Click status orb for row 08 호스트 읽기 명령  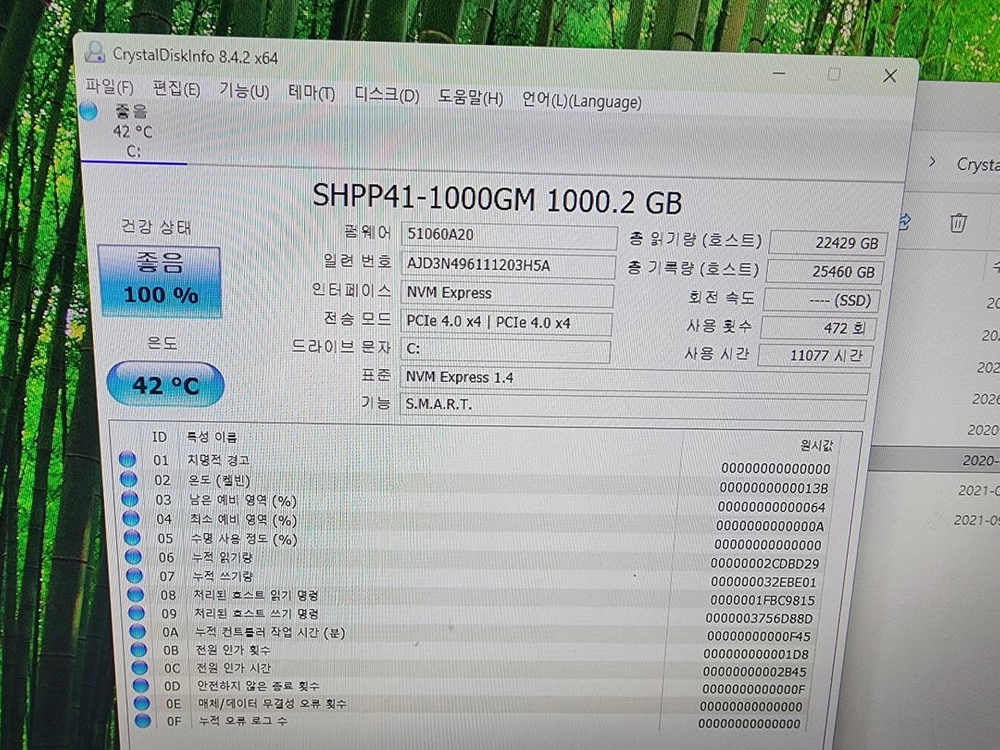(136, 594)
